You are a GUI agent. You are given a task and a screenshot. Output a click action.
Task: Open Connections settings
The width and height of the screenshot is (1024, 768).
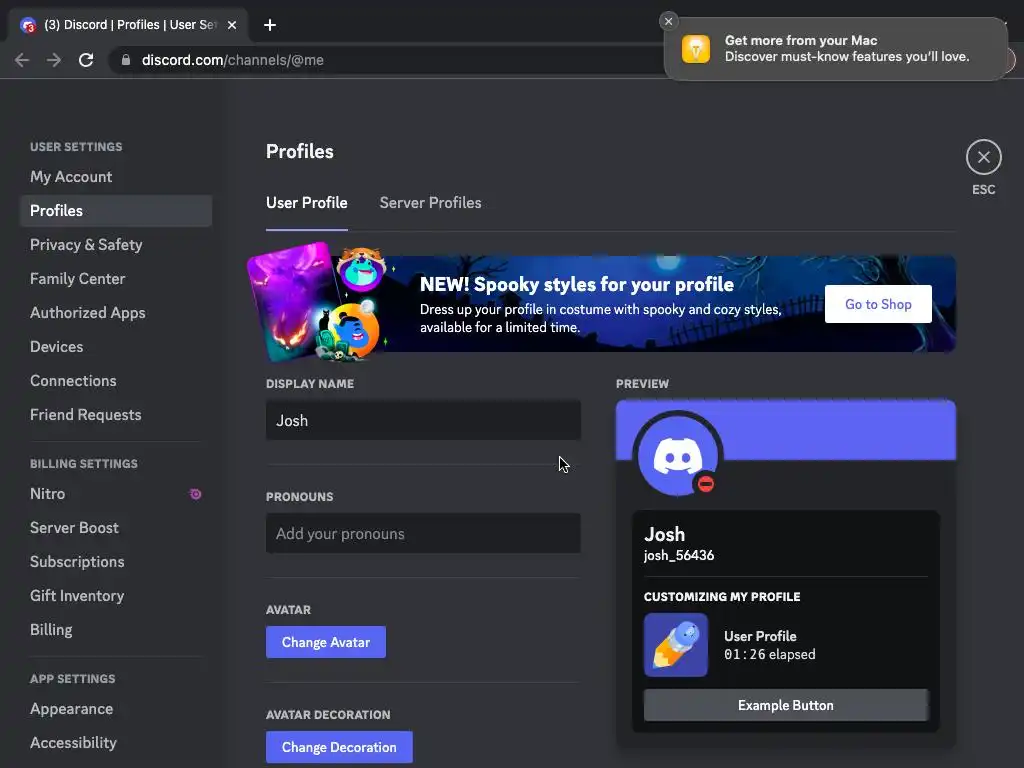[x=116, y=381]
